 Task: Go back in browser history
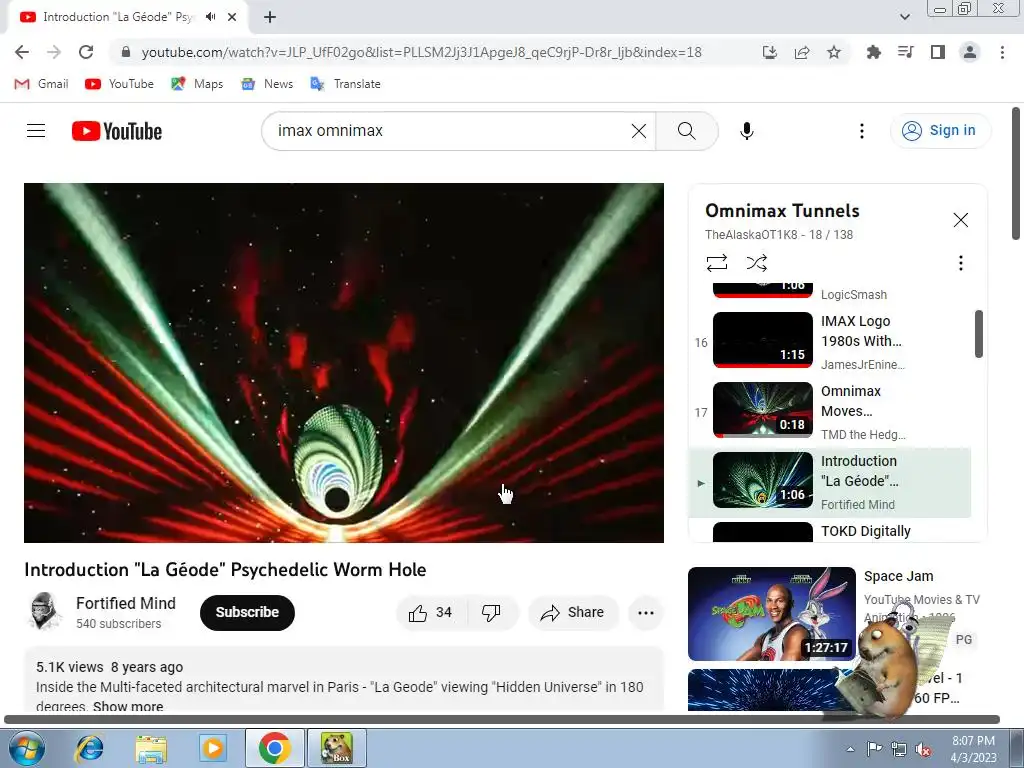point(22,52)
